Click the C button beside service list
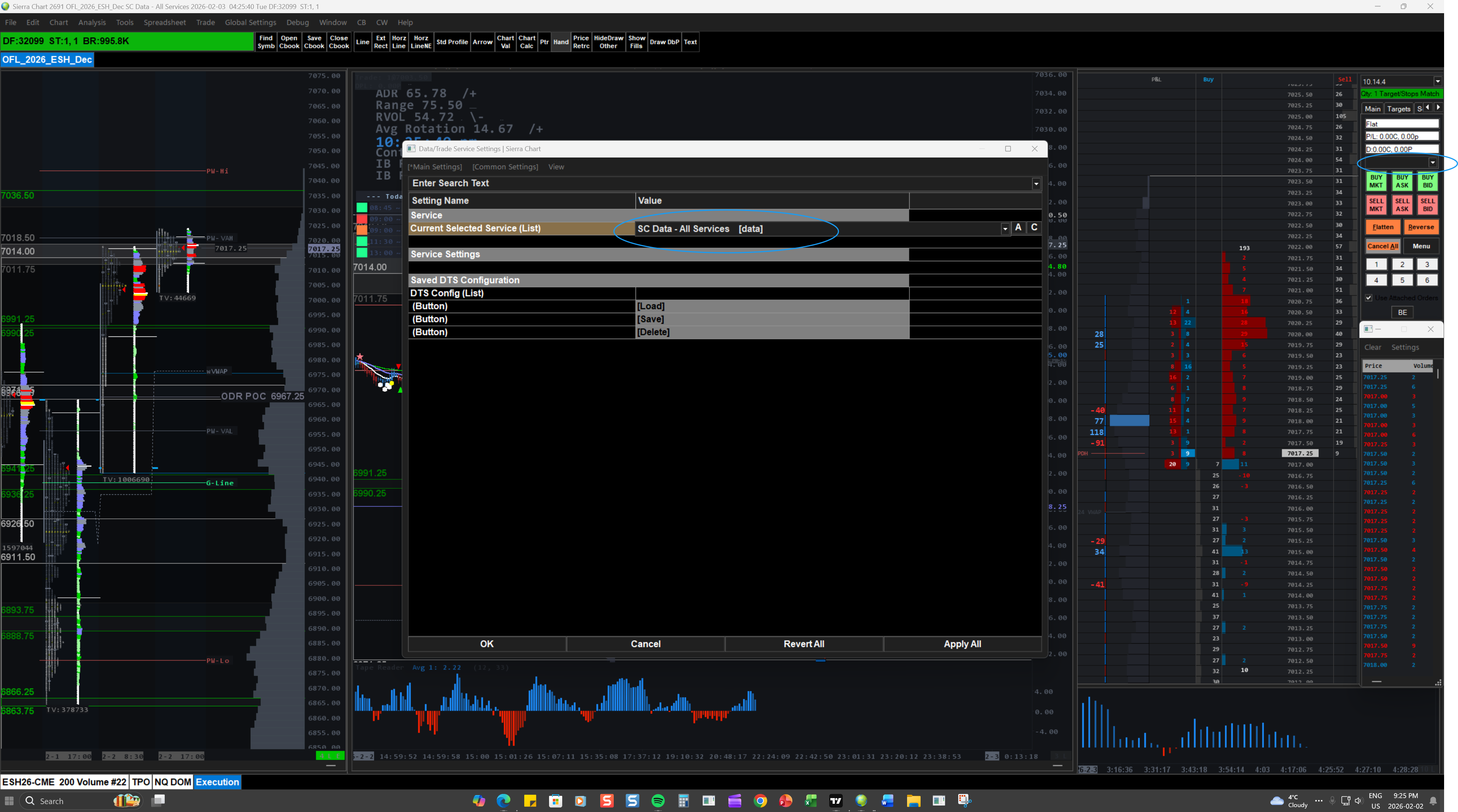Screen dimensions: 1458x812 click(1034, 227)
